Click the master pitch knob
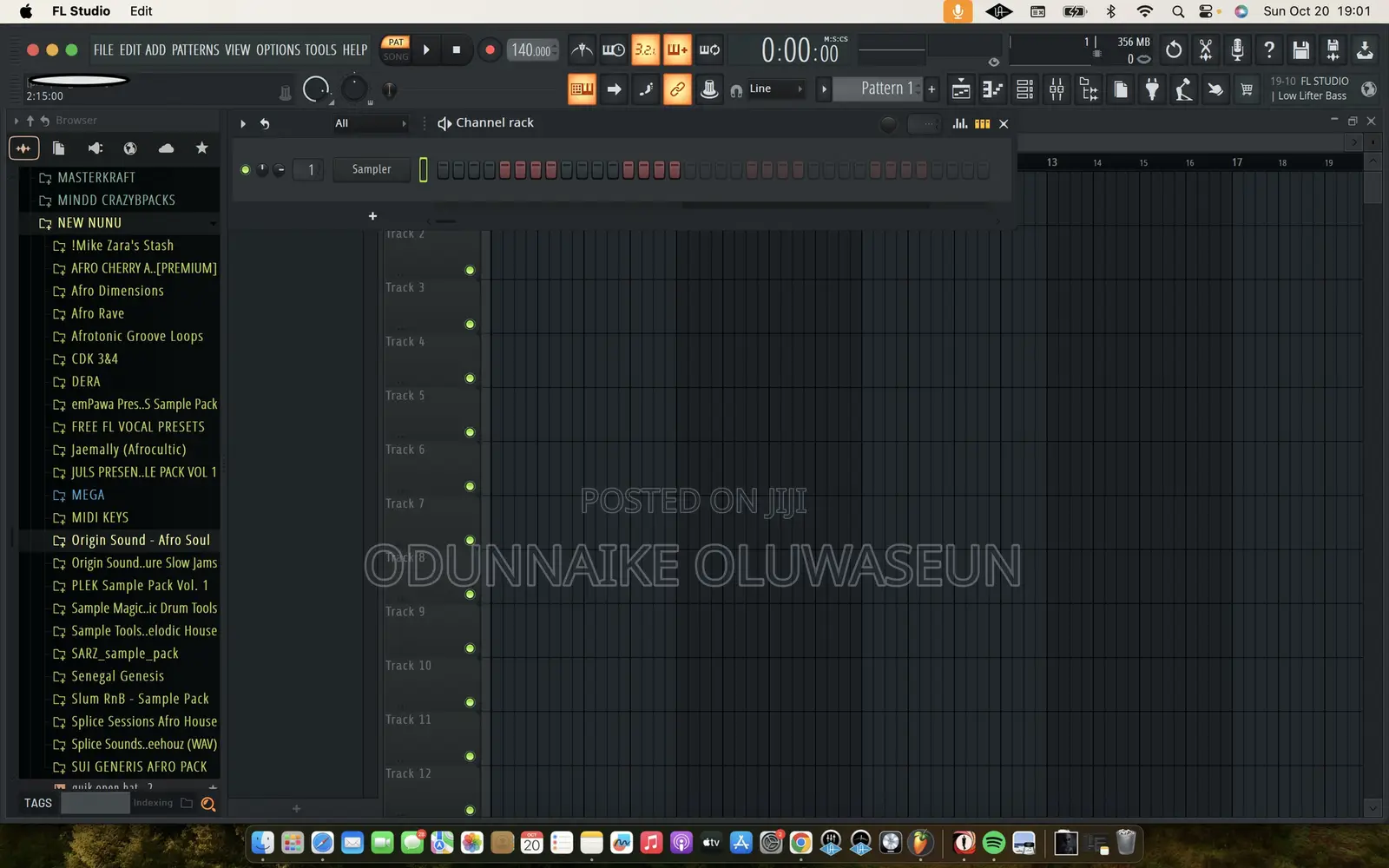This screenshot has width=1389, height=868. click(x=354, y=89)
